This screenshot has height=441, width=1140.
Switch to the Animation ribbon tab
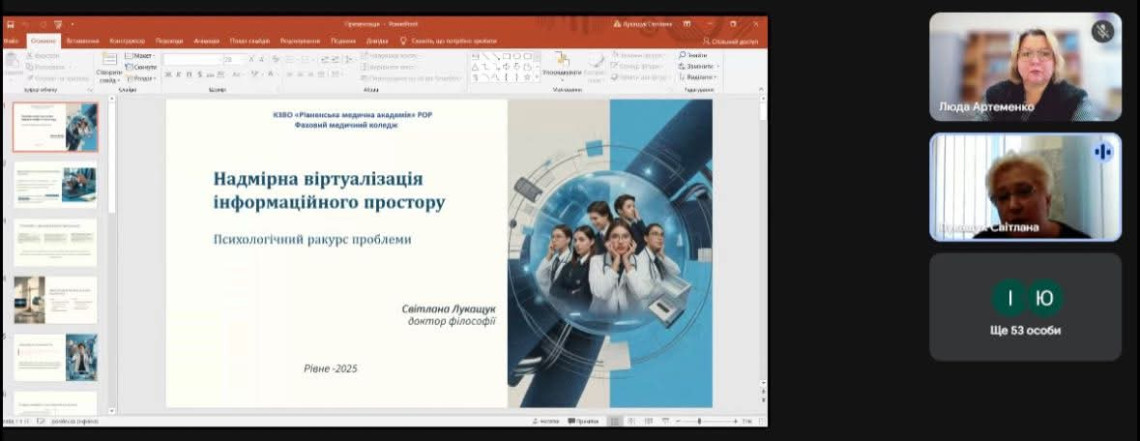[x=207, y=41]
